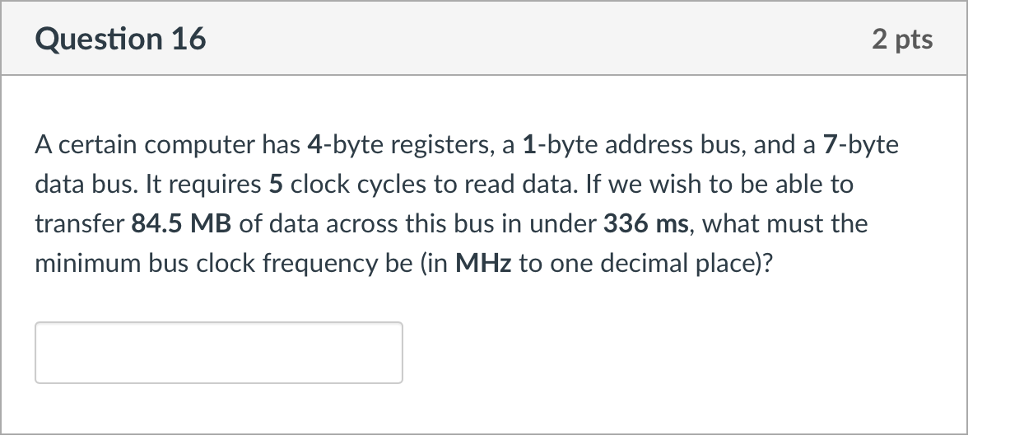1024x445 pixels.
Task: Click the bold 4 before byte registers
Action: point(314,144)
